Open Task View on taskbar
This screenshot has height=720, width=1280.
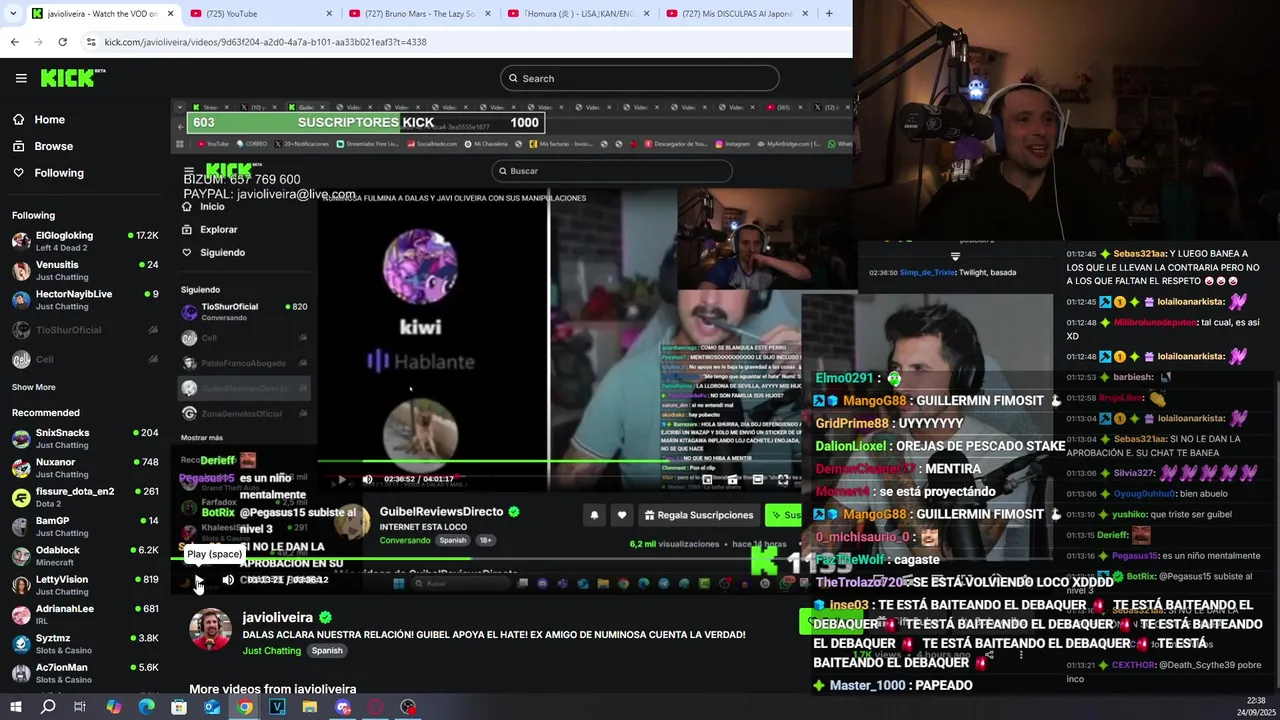80,707
